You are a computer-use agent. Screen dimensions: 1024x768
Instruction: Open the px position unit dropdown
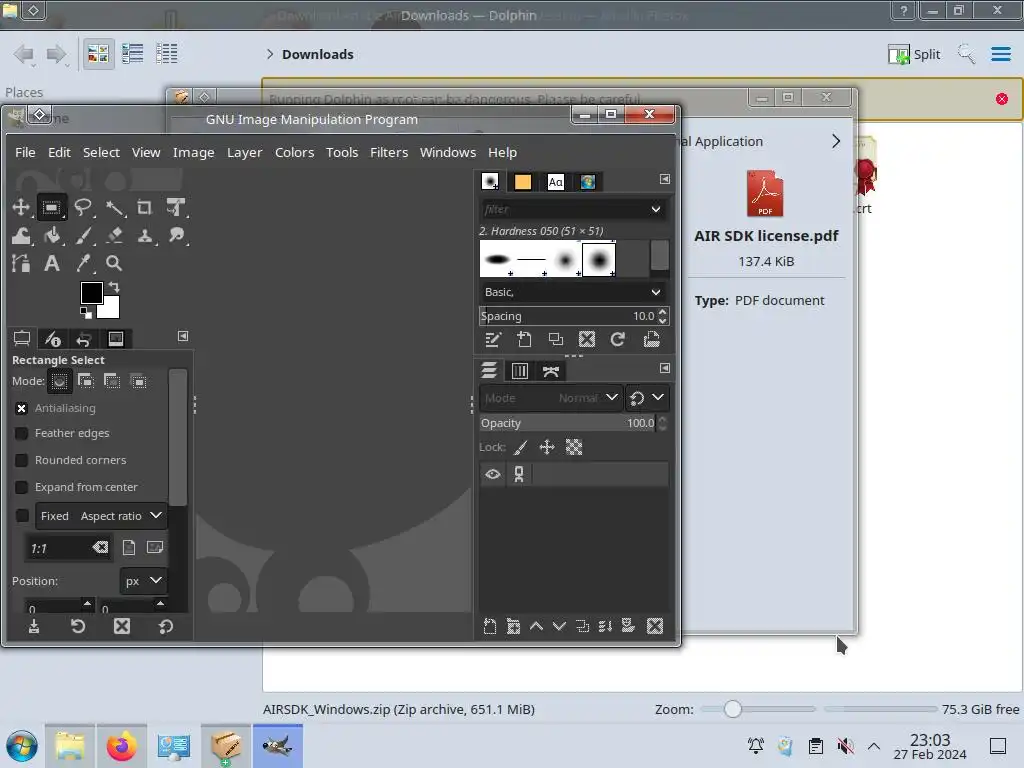tap(142, 581)
